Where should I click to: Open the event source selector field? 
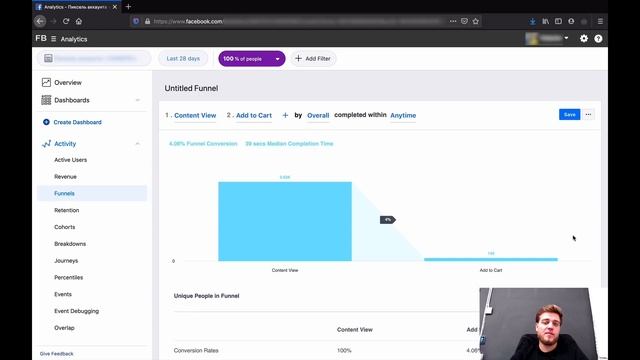94,58
